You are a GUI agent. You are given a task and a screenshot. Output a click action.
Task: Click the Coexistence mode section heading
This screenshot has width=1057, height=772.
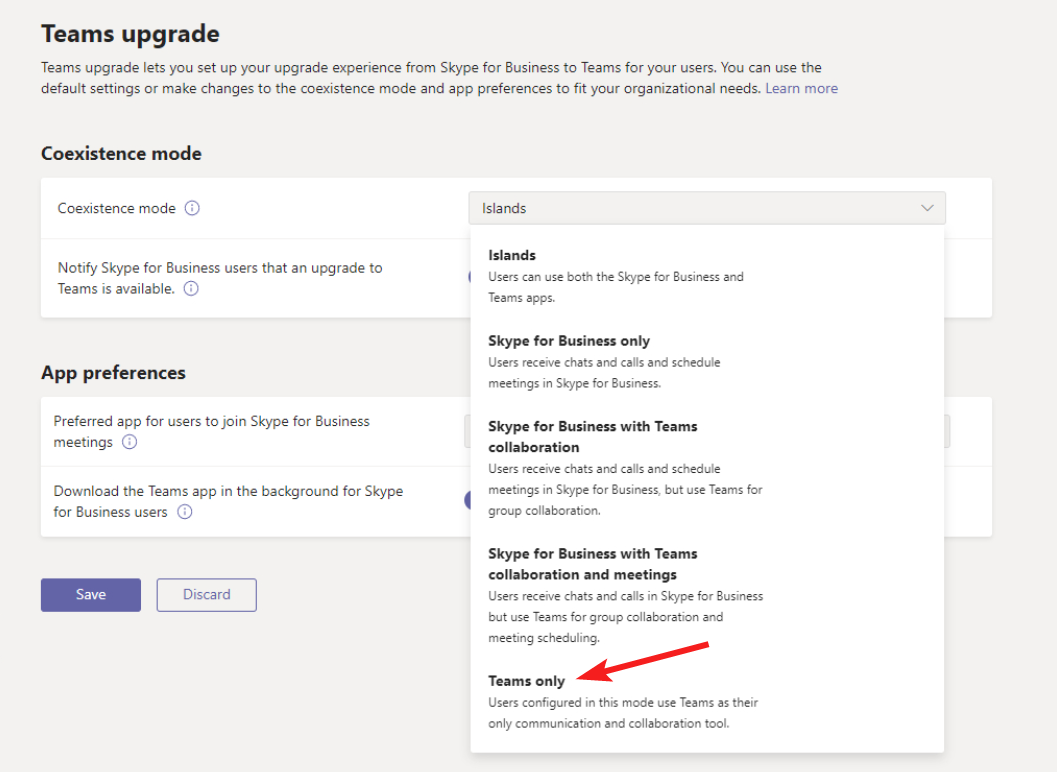coord(121,154)
